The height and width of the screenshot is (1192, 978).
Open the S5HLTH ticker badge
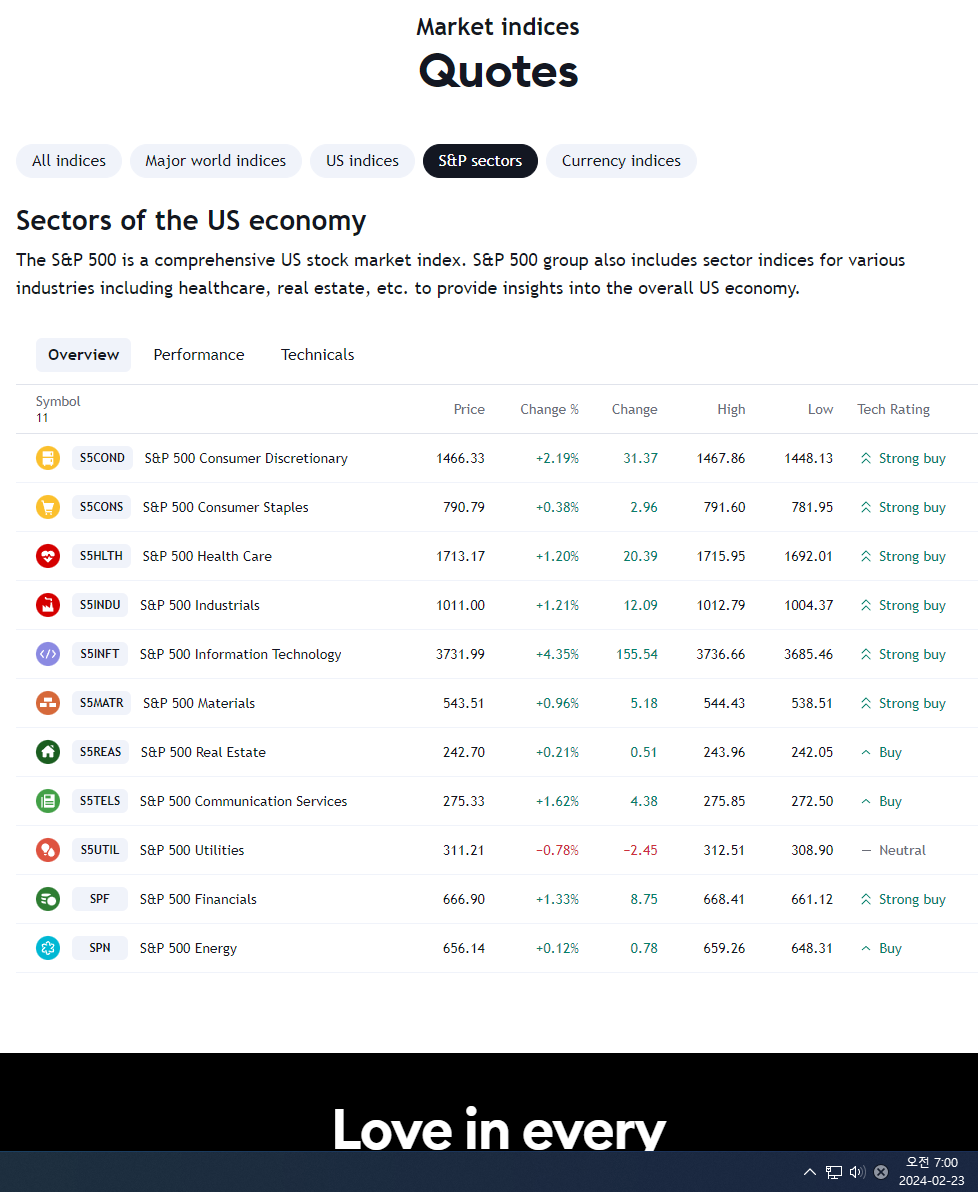click(101, 556)
